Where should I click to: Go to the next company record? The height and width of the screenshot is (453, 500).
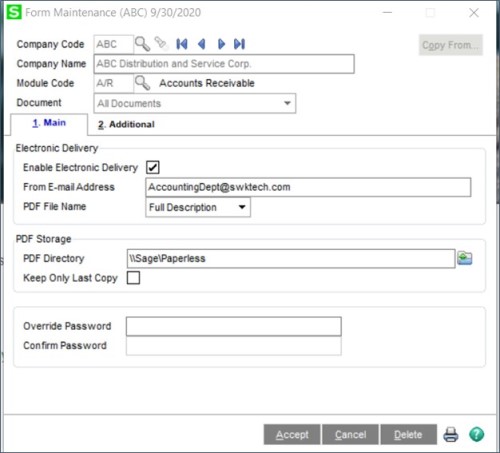point(221,44)
